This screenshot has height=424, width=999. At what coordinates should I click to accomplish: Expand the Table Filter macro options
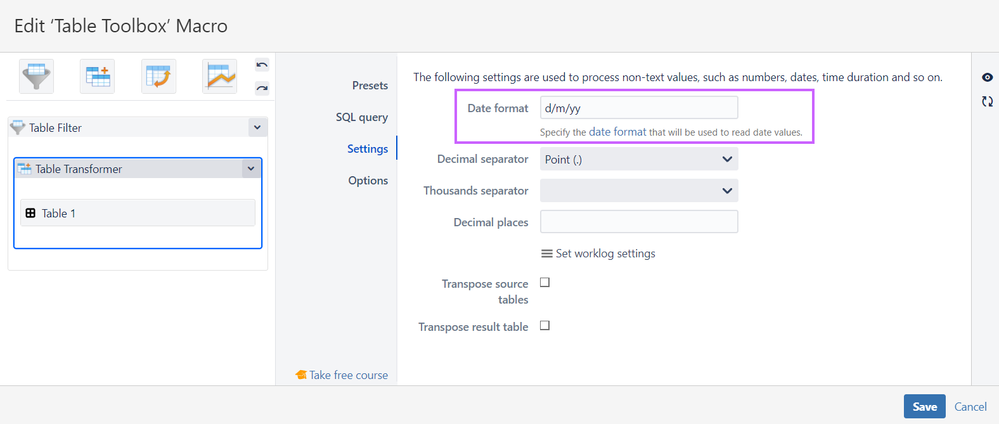pos(256,127)
